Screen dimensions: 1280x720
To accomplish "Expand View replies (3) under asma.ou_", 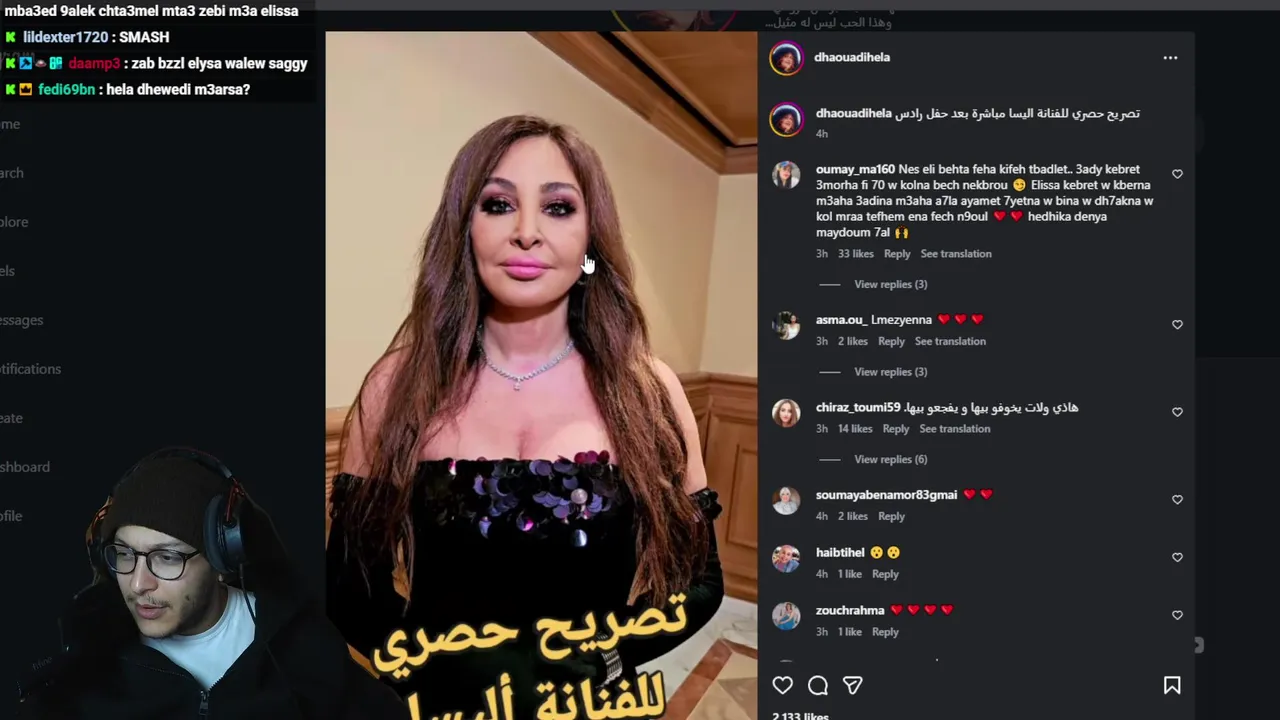I will click(x=890, y=372).
